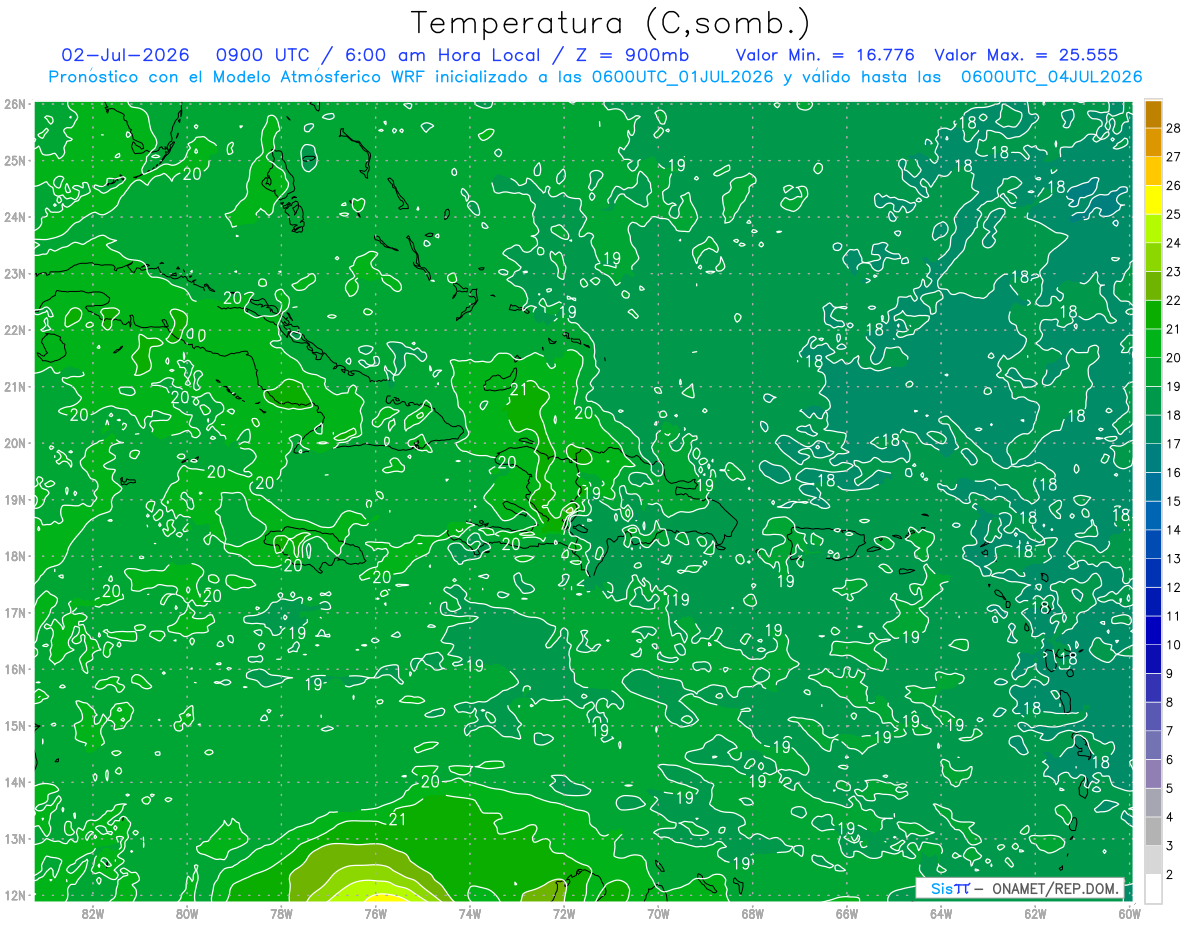Screen dimensions: 1200x927
Task: Click the '78W' longitude axis label
Action: [x=281, y=913]
